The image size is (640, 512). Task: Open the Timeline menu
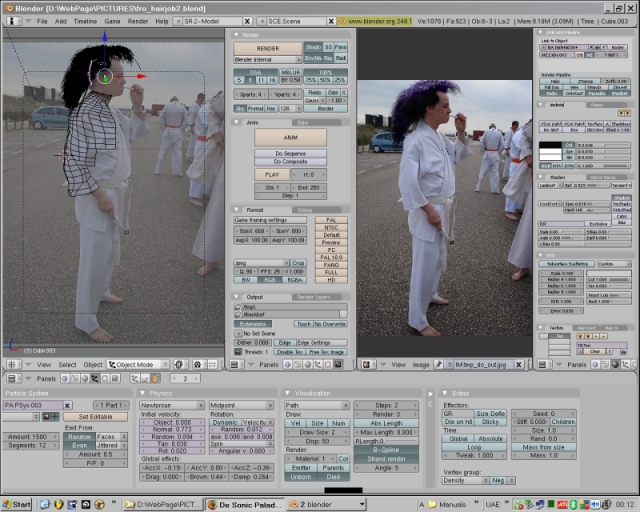click(x=86, y=21)
